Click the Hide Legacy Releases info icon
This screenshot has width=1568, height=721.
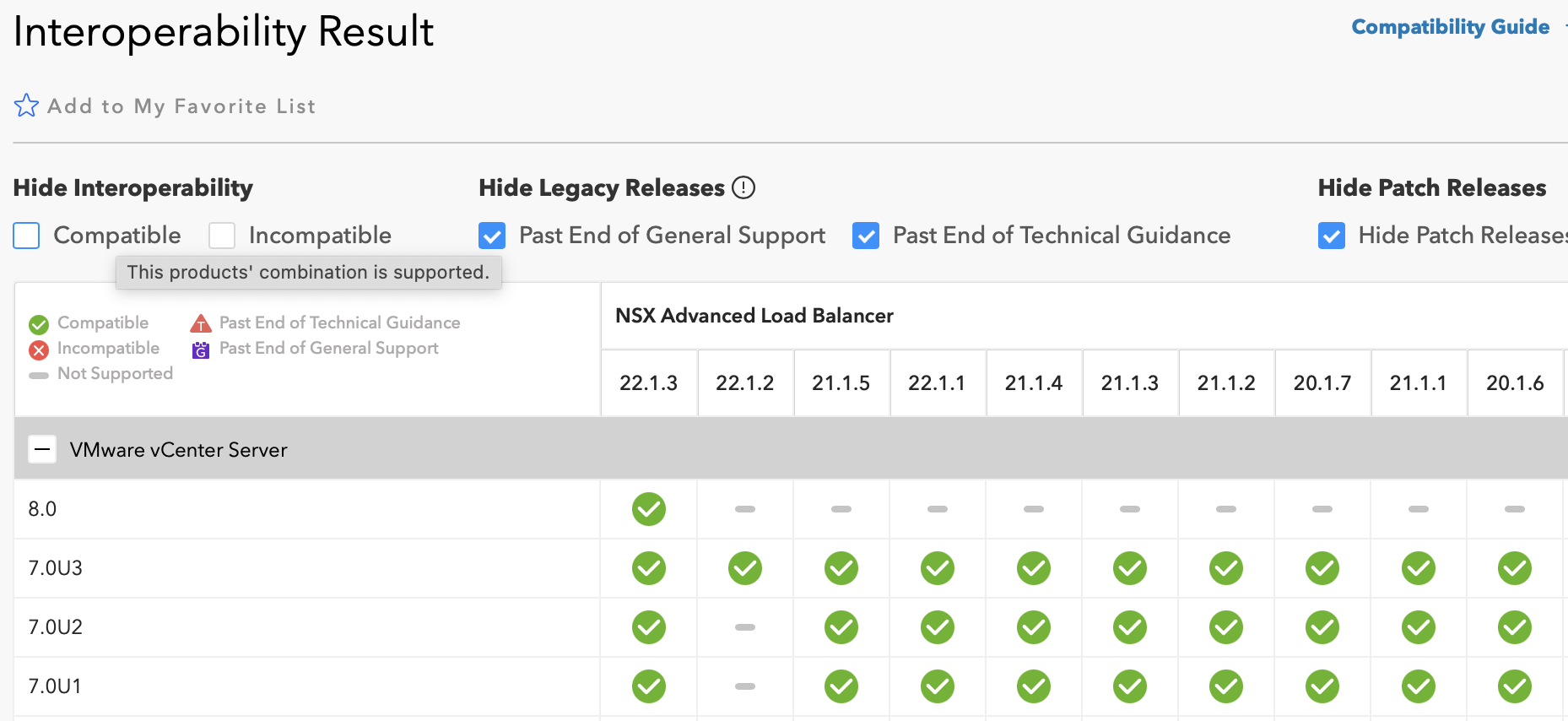pos(743,187)
